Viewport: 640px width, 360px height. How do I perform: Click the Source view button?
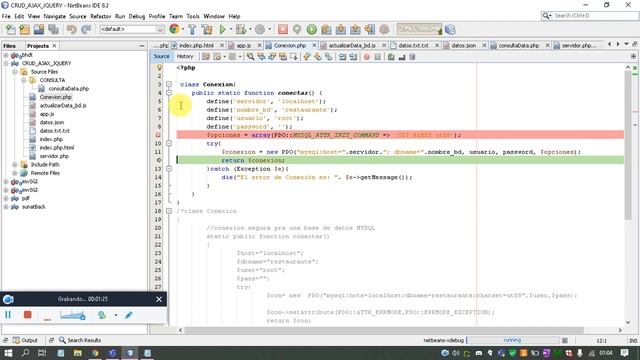(161, 56)
